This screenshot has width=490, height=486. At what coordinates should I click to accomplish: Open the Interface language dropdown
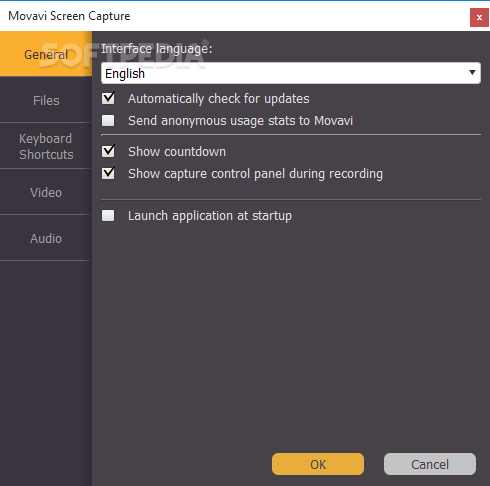click(291, 73)
